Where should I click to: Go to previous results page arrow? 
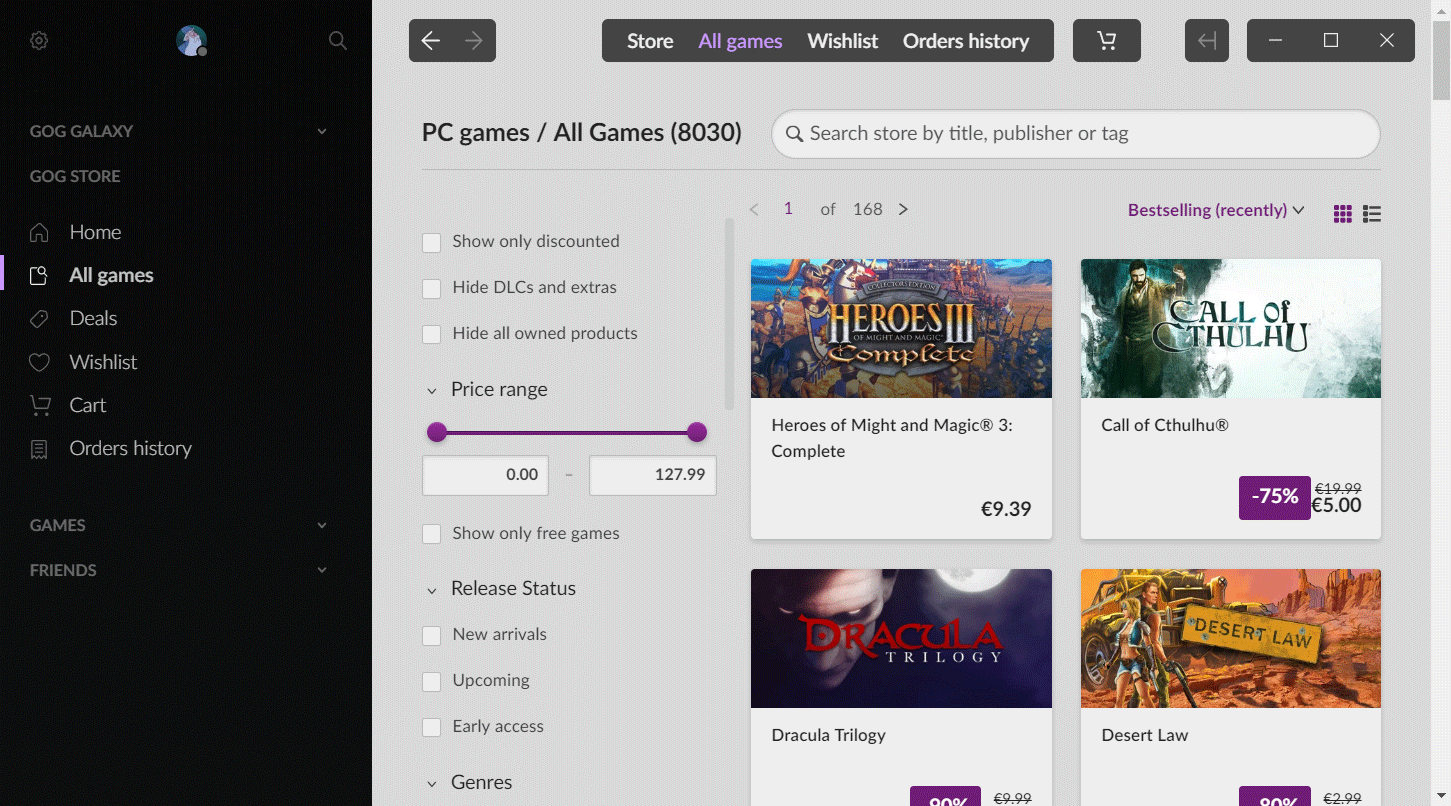754,209
